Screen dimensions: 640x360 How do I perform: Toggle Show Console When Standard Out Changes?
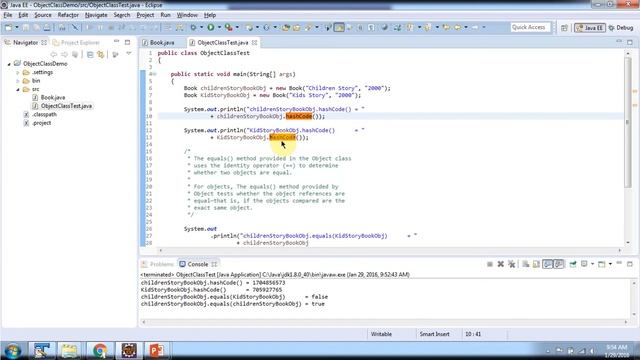click(x=547, y=264)
